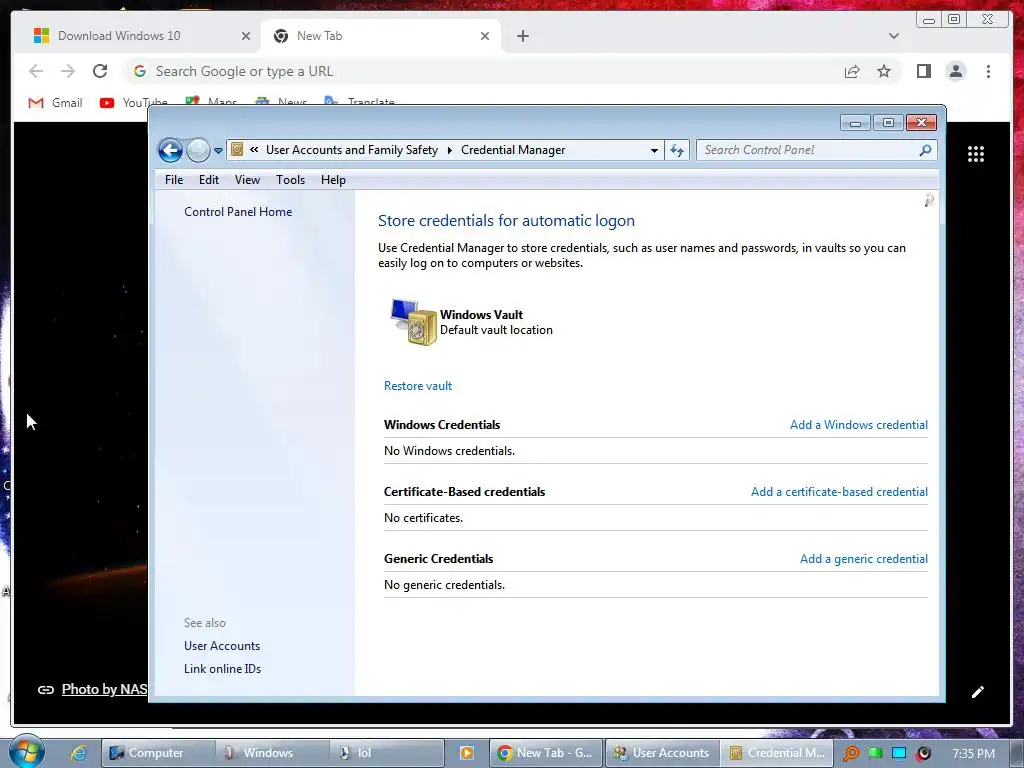1024x768 pixels.
Task: Refresh the Credential Manager address bar
Action: pos(677,150)
